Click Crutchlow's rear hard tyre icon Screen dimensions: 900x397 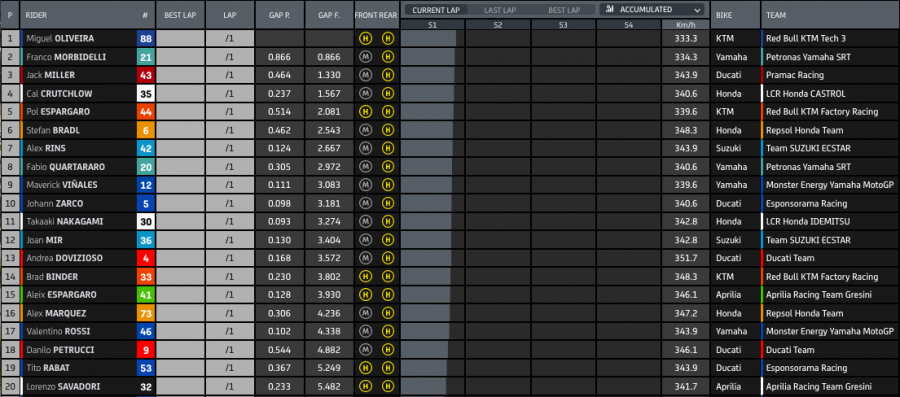tap(387, 94)
